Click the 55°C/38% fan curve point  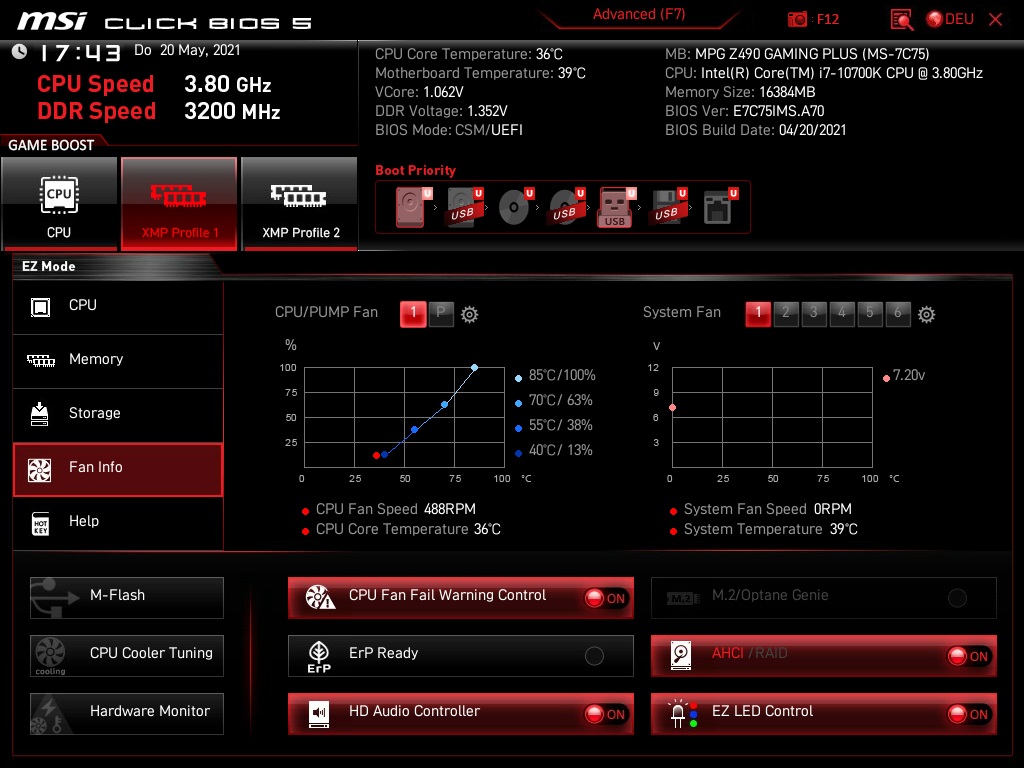pos(415,430)
